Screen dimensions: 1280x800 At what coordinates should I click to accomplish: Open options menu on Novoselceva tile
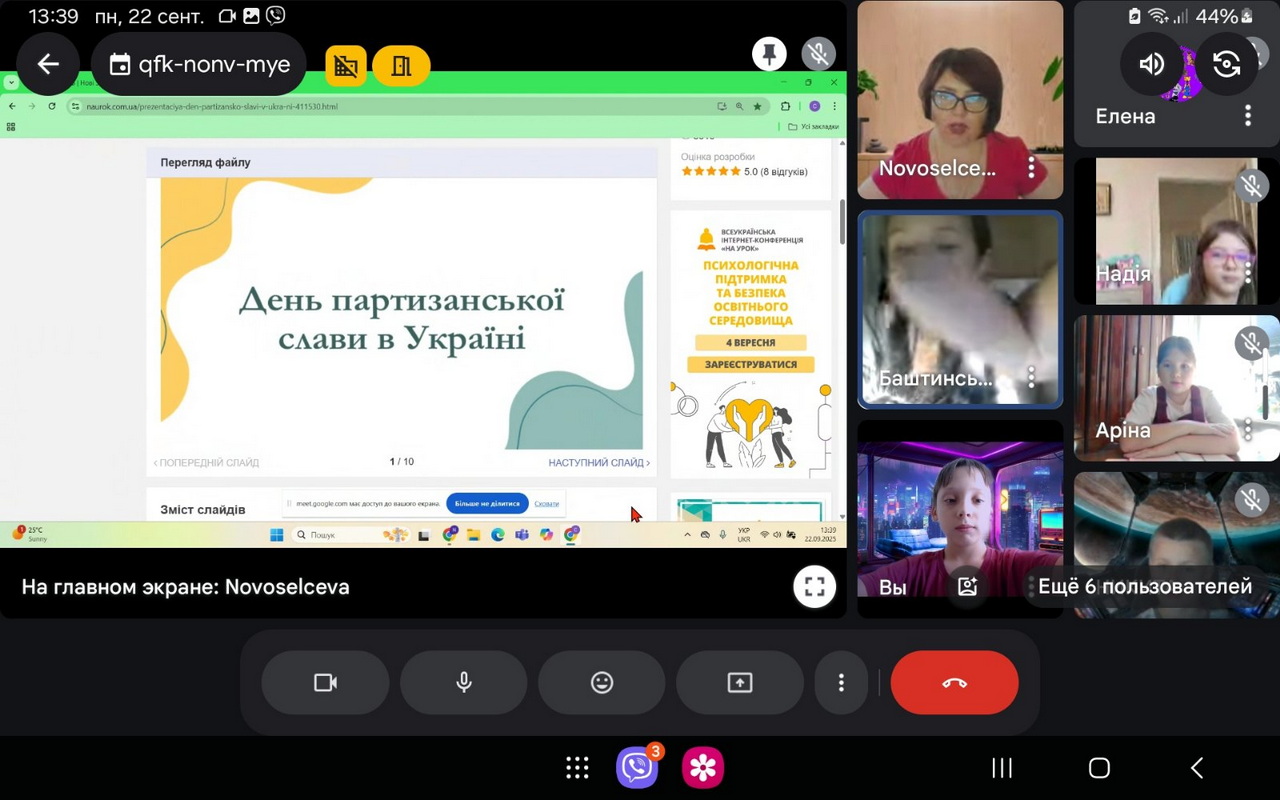1031,168
